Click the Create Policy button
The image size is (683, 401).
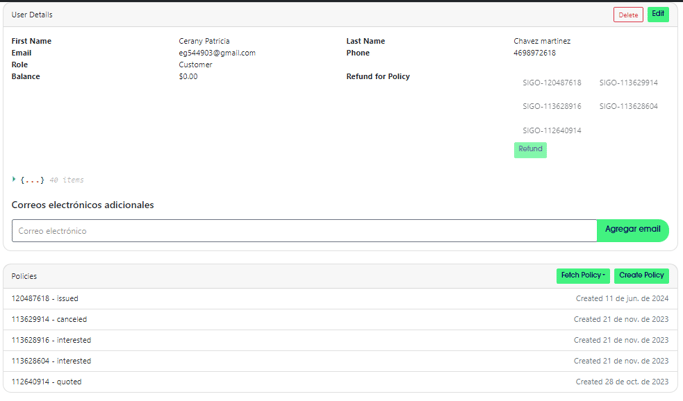tap(641, 275)
